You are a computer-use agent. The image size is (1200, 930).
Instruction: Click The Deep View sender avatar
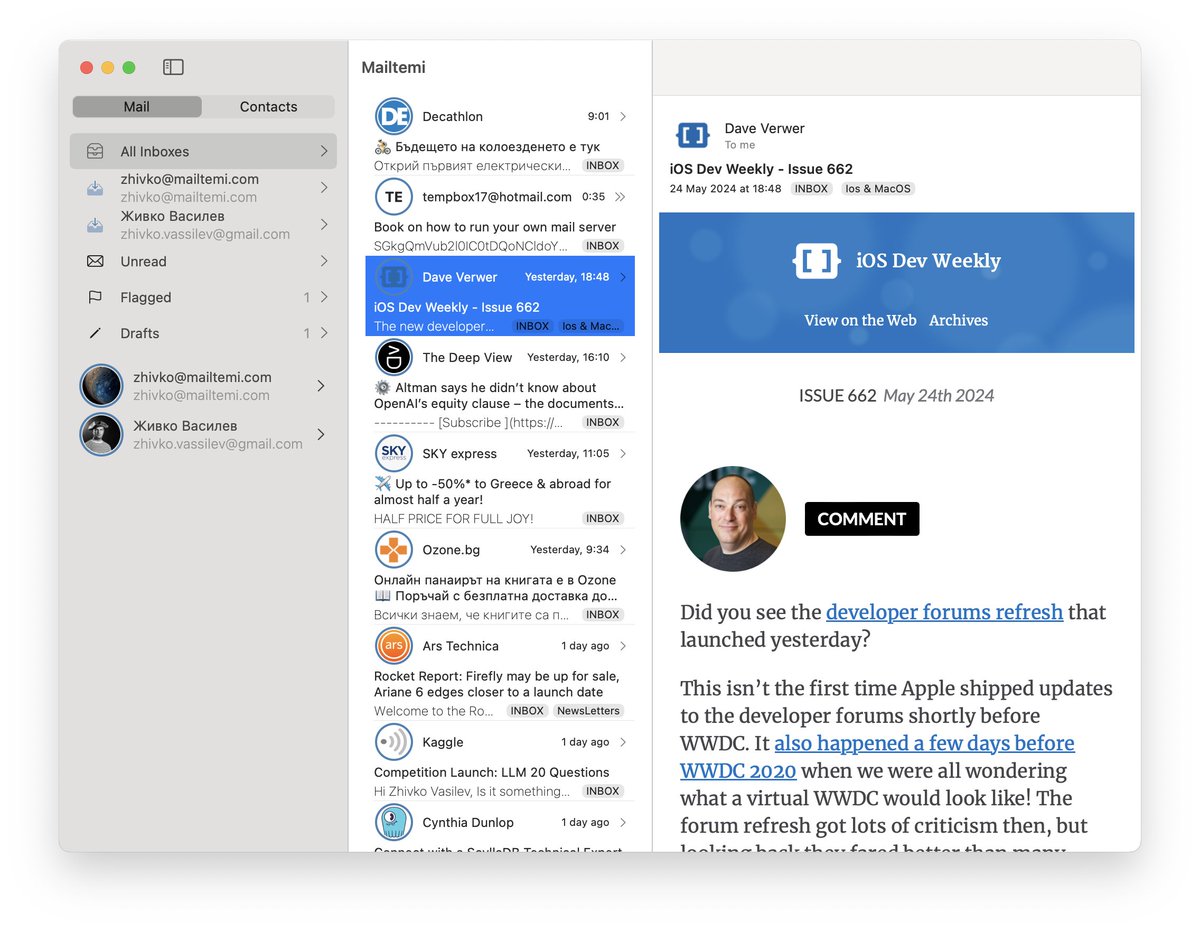coord(394,357)
